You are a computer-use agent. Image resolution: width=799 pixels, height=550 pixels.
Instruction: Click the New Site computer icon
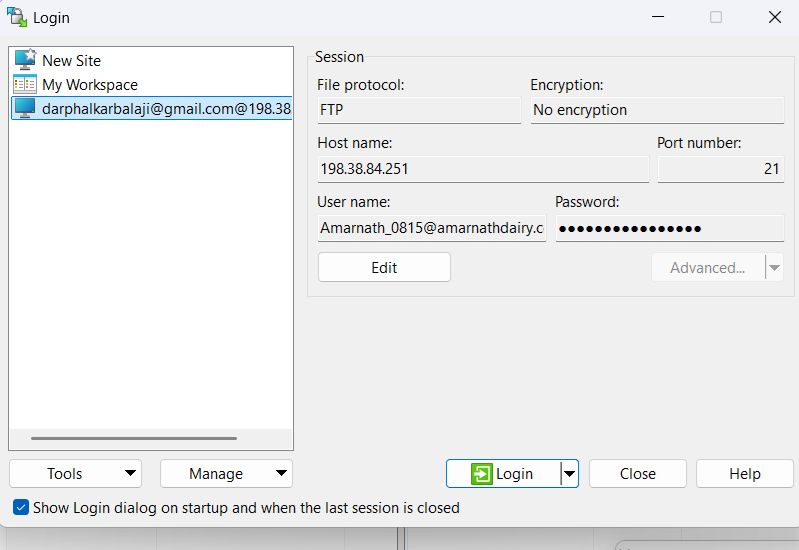(x=25, y=60)
